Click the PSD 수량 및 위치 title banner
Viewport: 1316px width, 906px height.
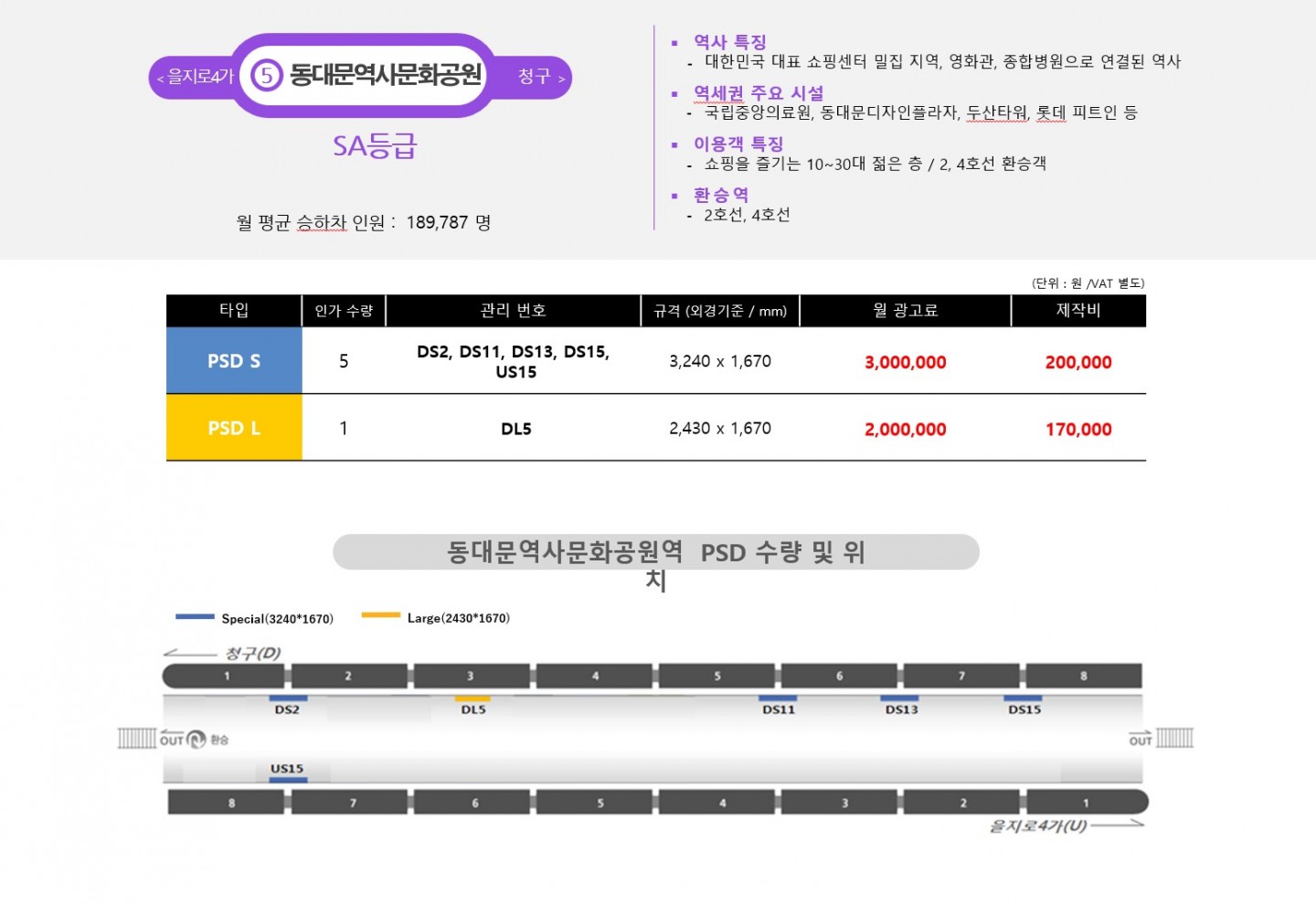pos(656,552)
